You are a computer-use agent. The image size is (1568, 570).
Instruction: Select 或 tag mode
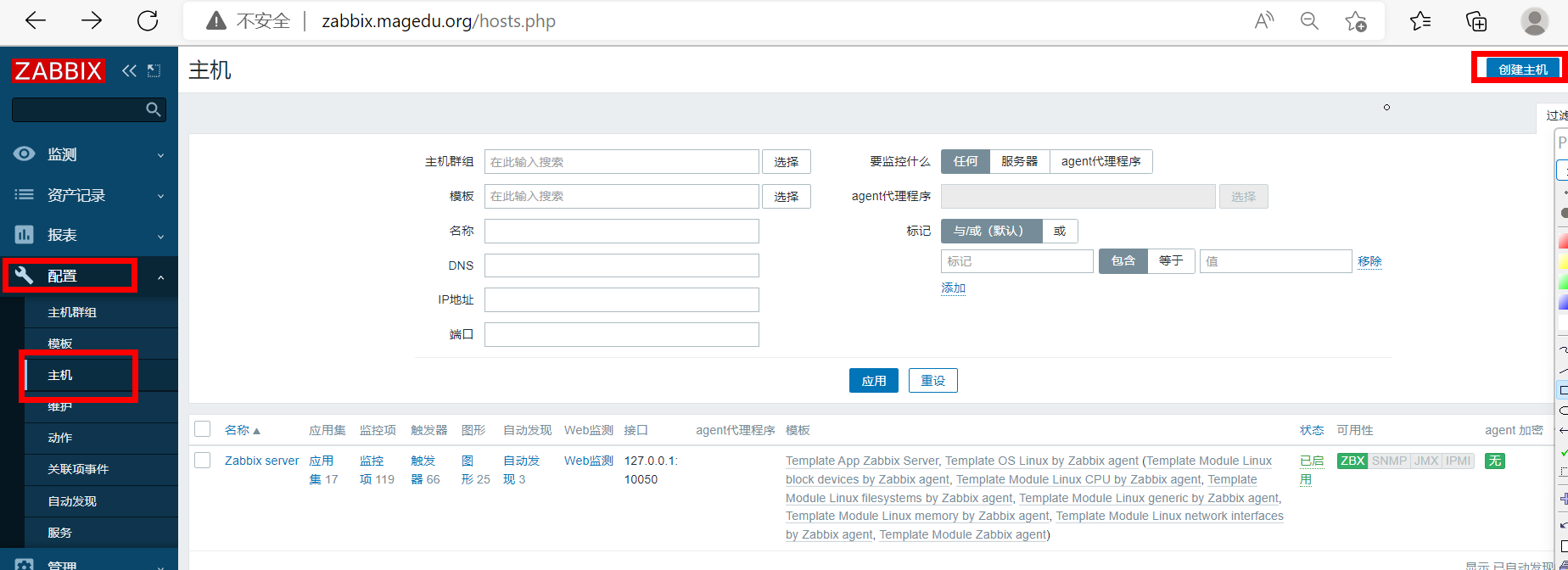(x=1060, y=231)
